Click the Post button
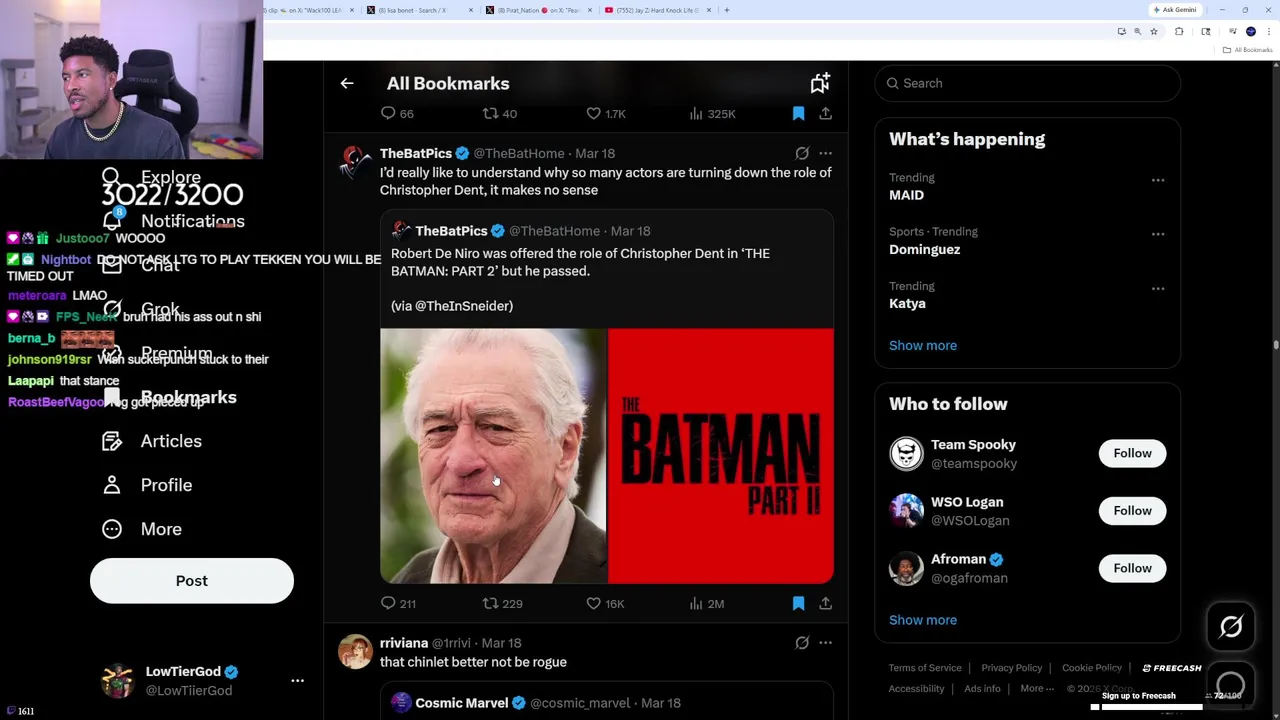Viewport: 1280px width, 720px height. tap(192, 581)
